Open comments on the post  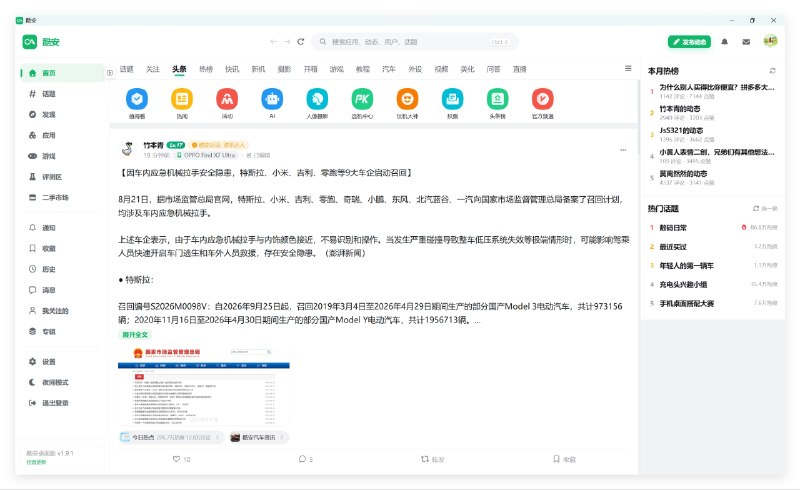[306, 459]
